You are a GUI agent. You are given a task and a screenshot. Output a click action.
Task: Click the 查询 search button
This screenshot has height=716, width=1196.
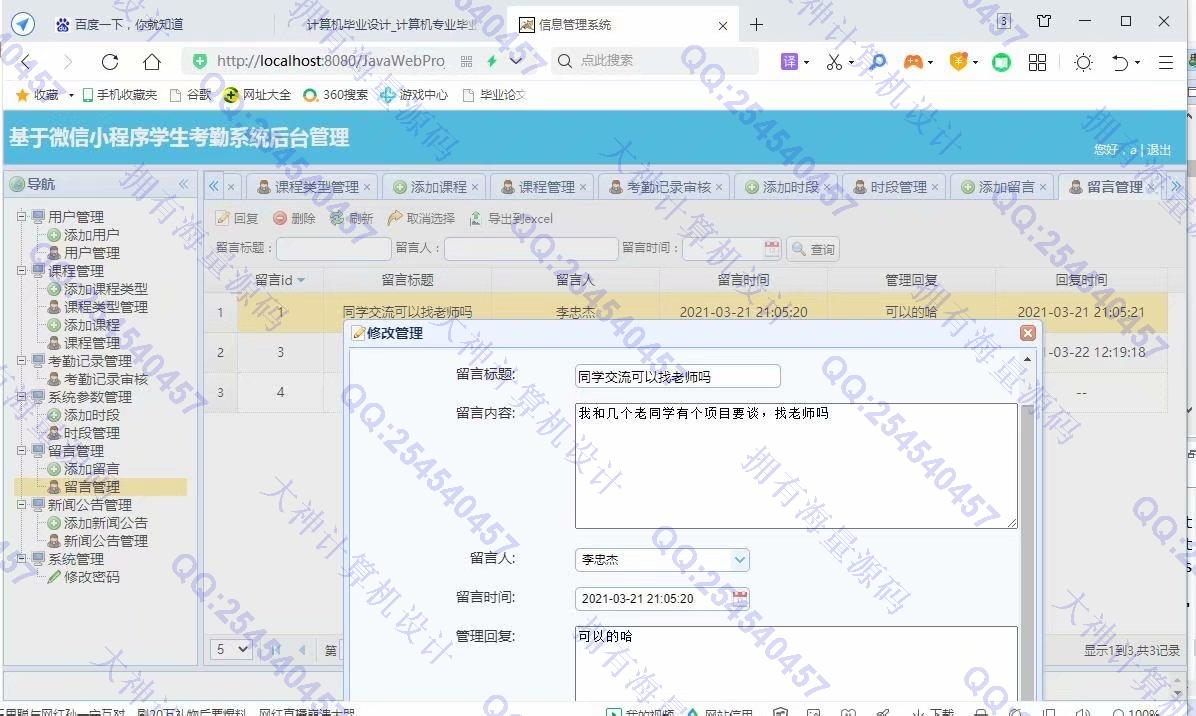coord(813,249)
